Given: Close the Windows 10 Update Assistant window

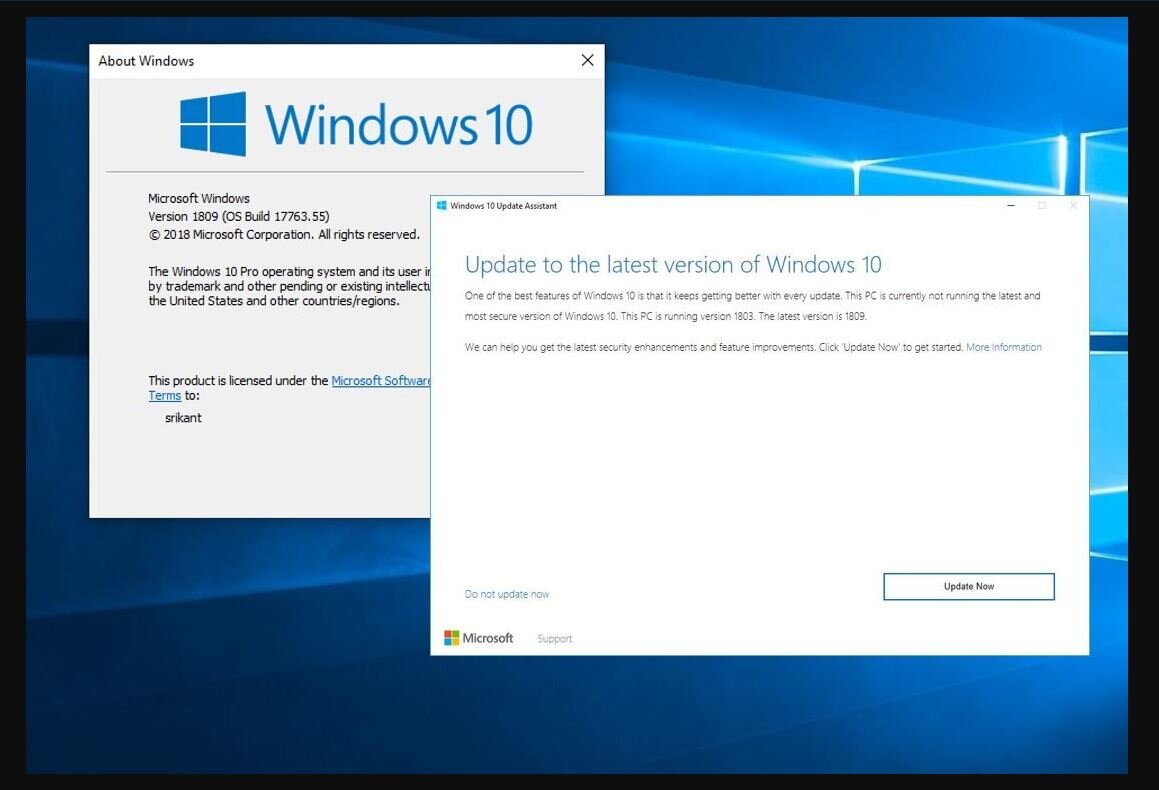Looking at the screenshot, I should [x=1073, y=205].
